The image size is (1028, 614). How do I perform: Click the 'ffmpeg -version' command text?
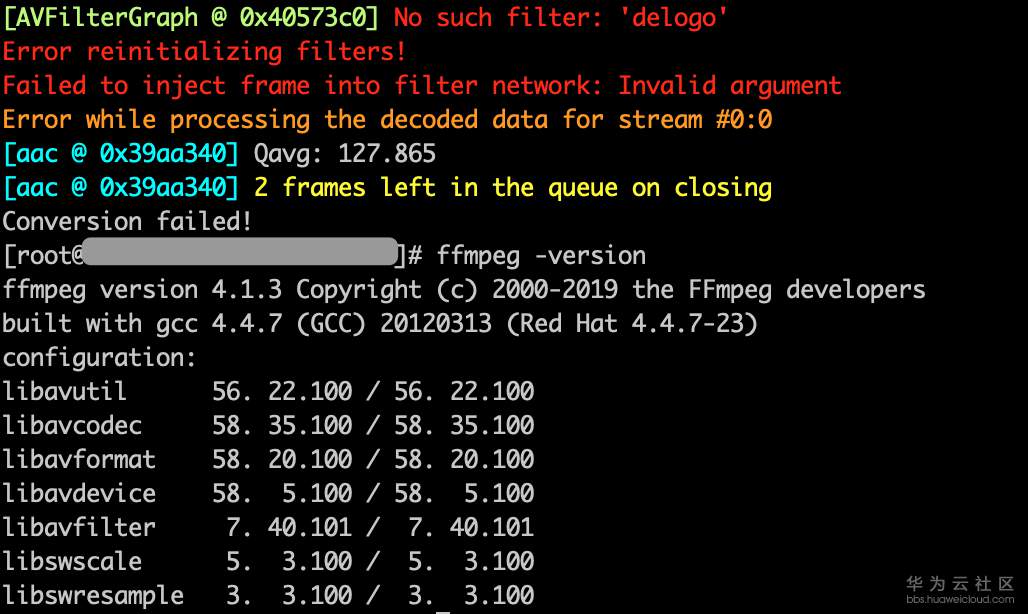[x=541, y=255]
